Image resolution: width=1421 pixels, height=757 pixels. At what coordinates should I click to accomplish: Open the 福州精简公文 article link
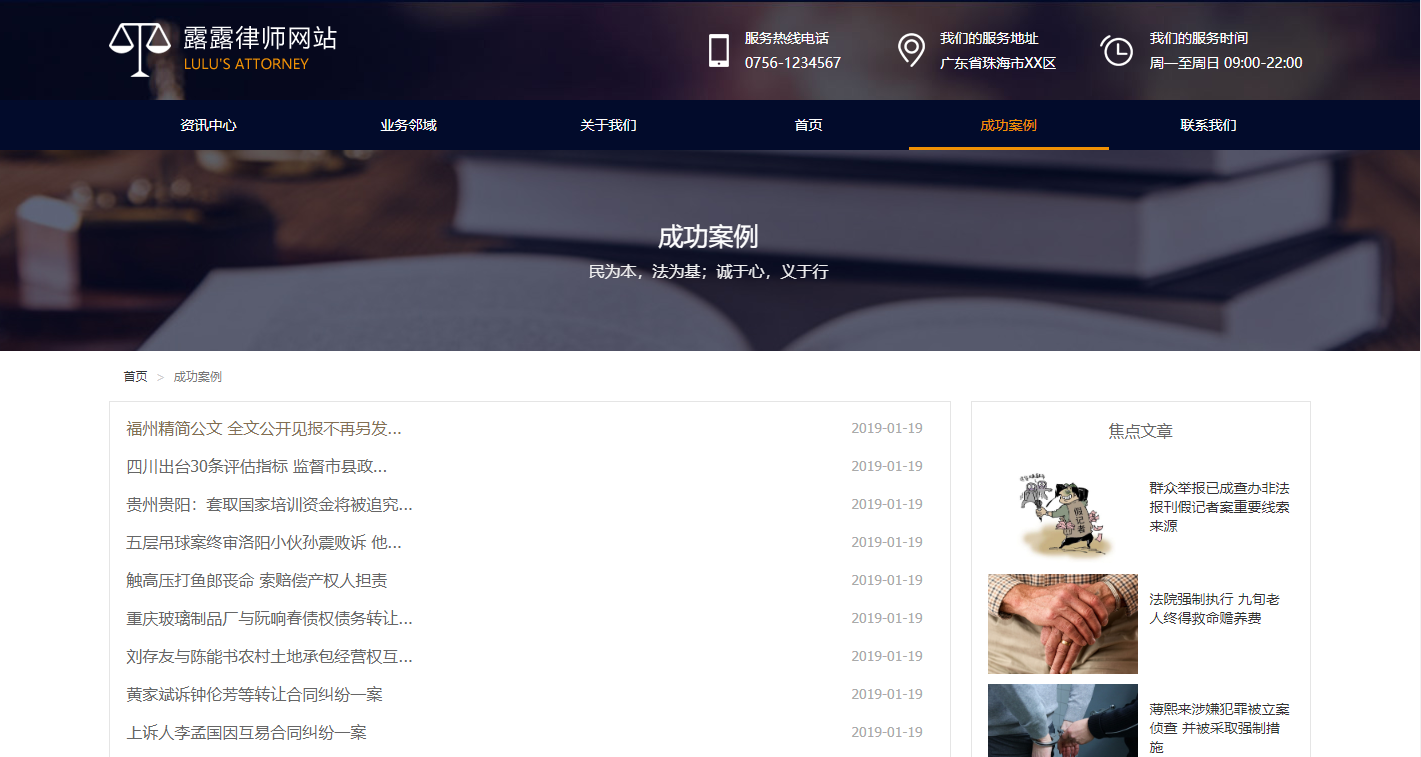[x=264, y=429]
